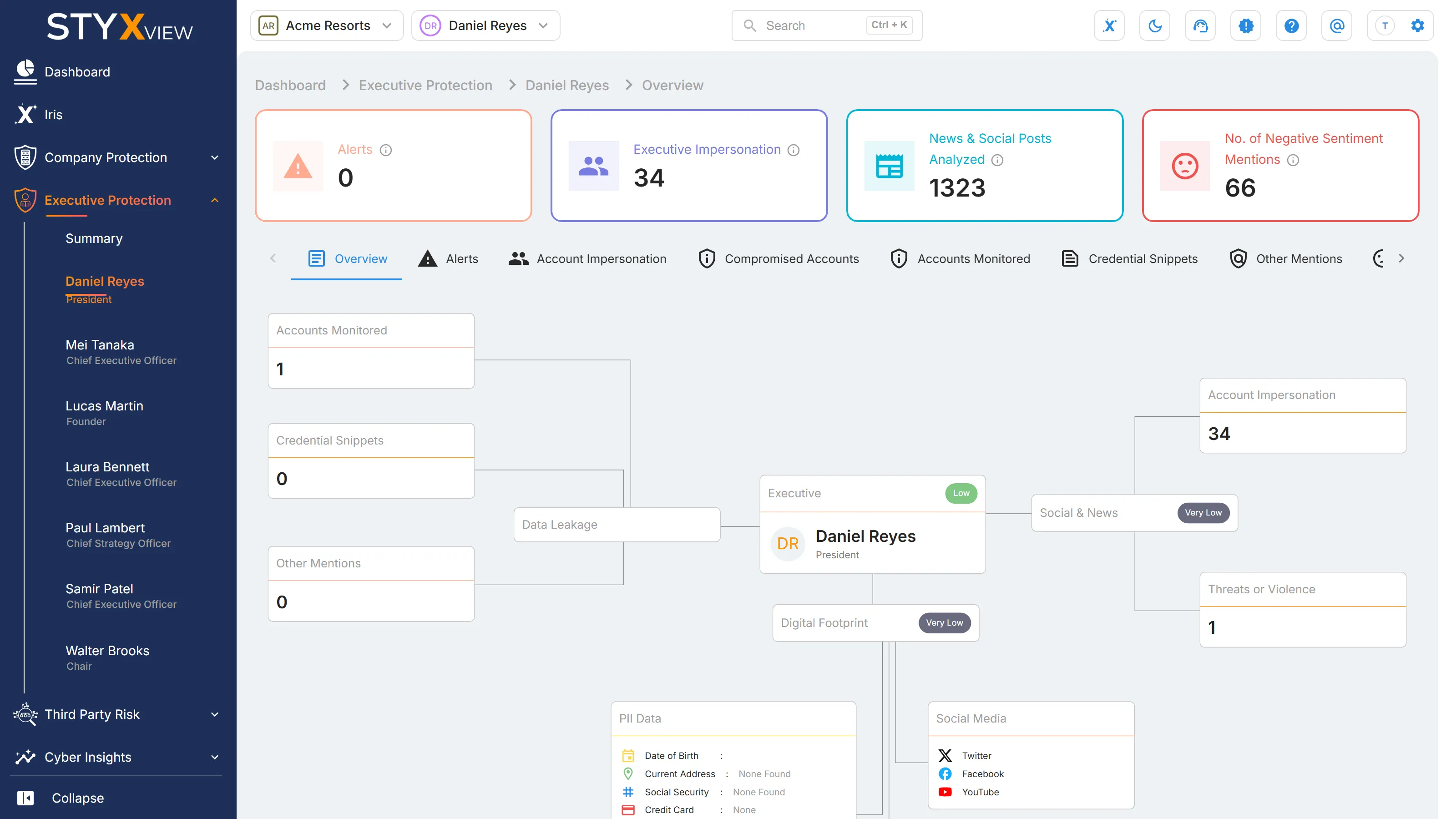This screenshot has width=1456, height=819.
Task: Click the support headset icon
Action: (1200, 25)
